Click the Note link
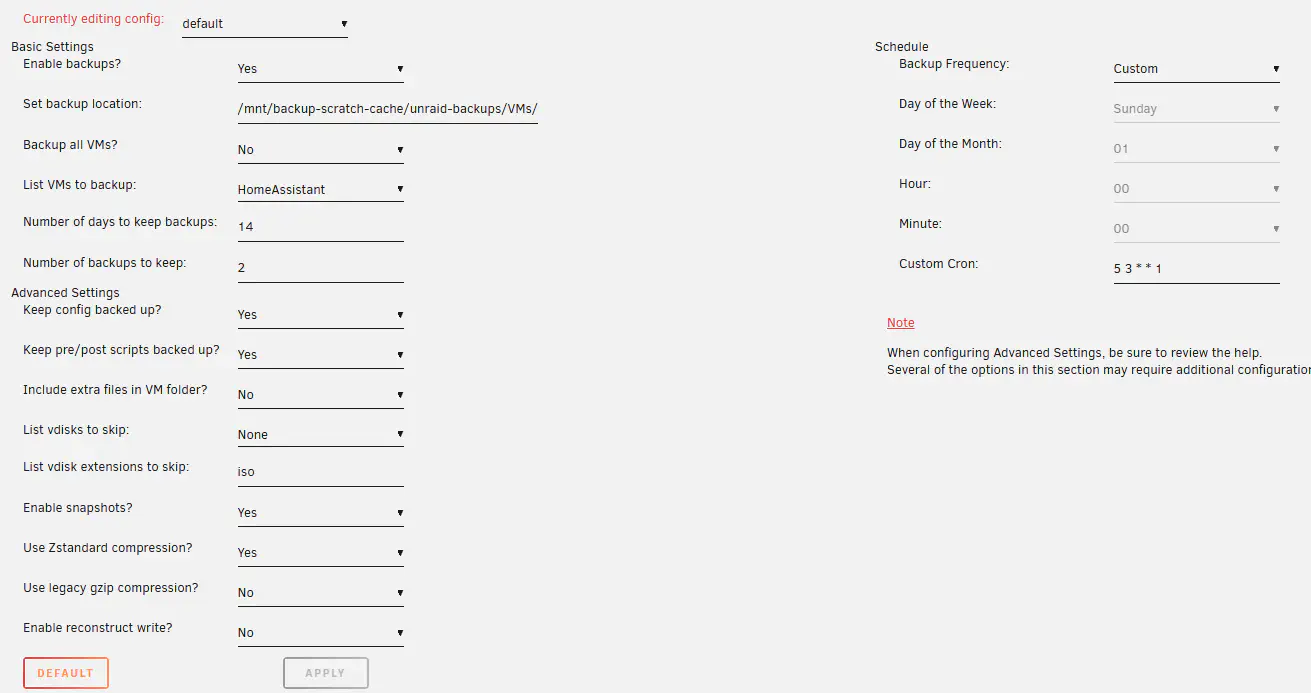This screenshot has height=693, width=1311. click(x=899, y=322)
